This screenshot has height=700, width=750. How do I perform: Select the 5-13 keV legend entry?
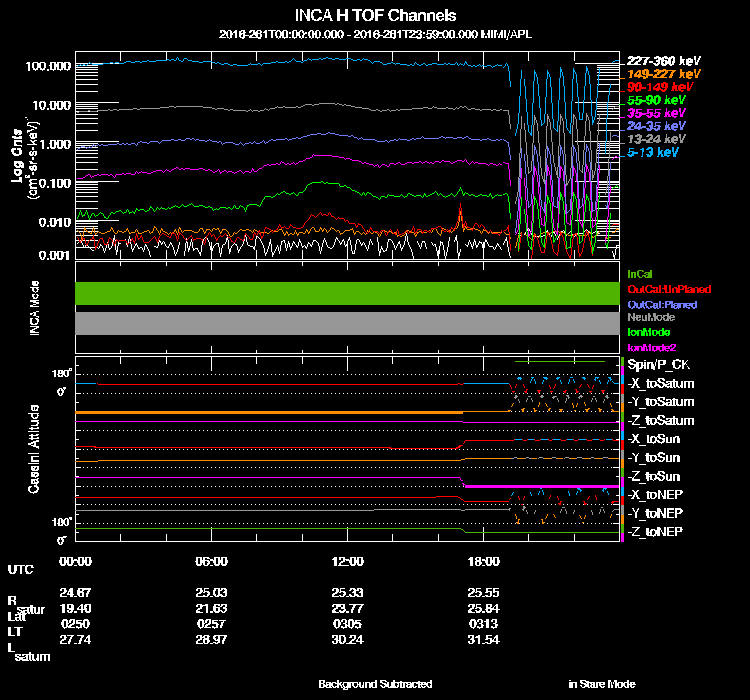(655, 154)
